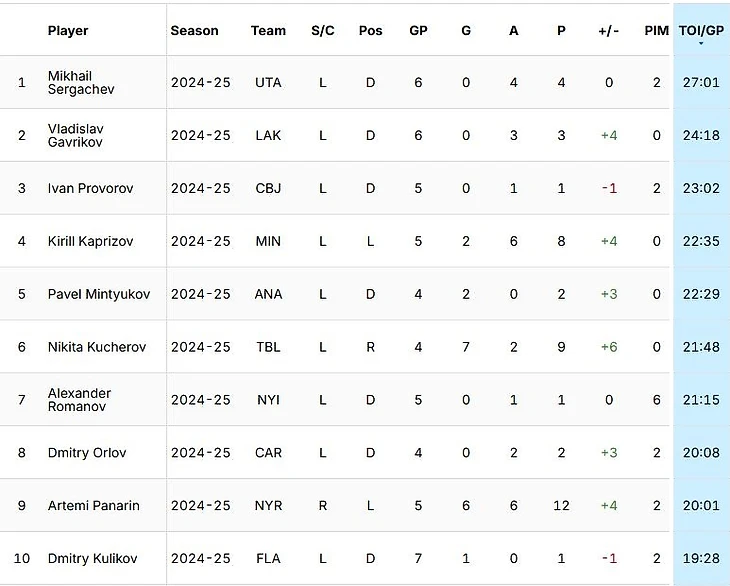The image size is (730, 586).
Task: Sort table by TOI/GP column header
Action: coord(701,31)
